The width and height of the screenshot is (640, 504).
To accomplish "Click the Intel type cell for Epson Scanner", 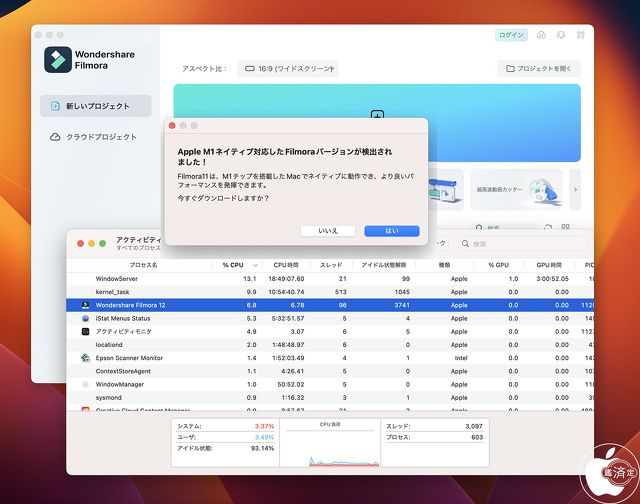I will tap(461, 358).
